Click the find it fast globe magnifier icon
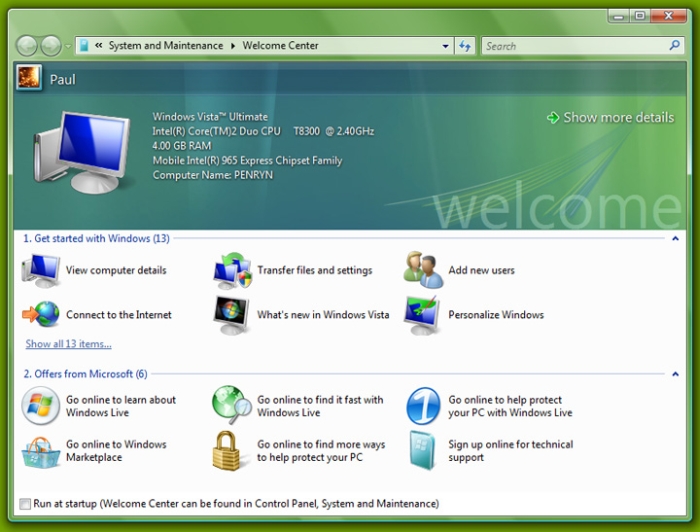Image resolution: width=700 pixels, height=532 pixels. pyautogui.click(x=232, y=405)
